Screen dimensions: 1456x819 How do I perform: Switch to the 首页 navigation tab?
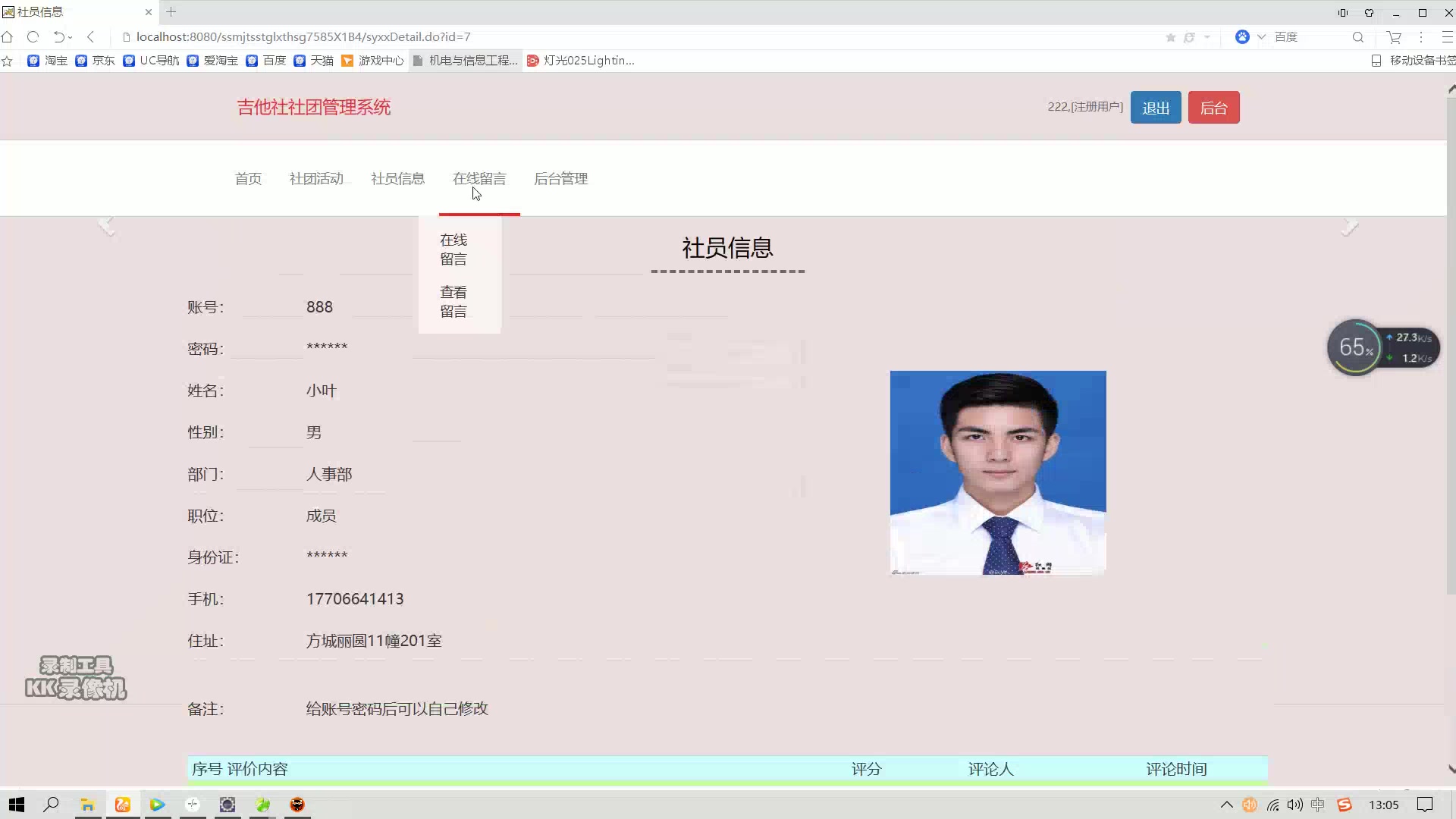248,178
